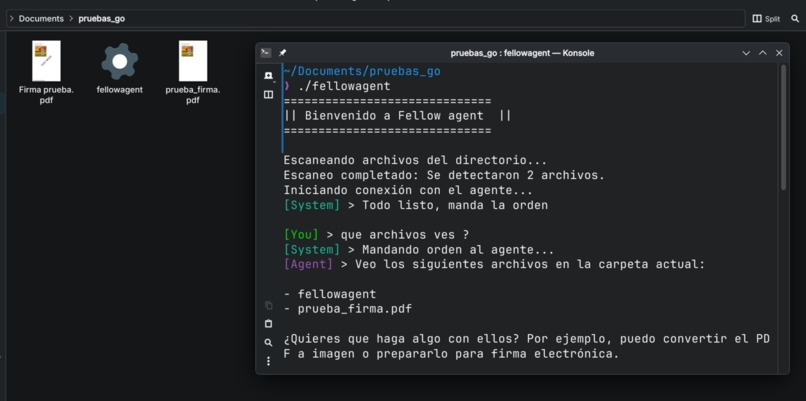The height and width of the screenshot is (401, 806).
Task: Click the Konsole vertical scrollbar handle
Action: [x=783, y=127]
